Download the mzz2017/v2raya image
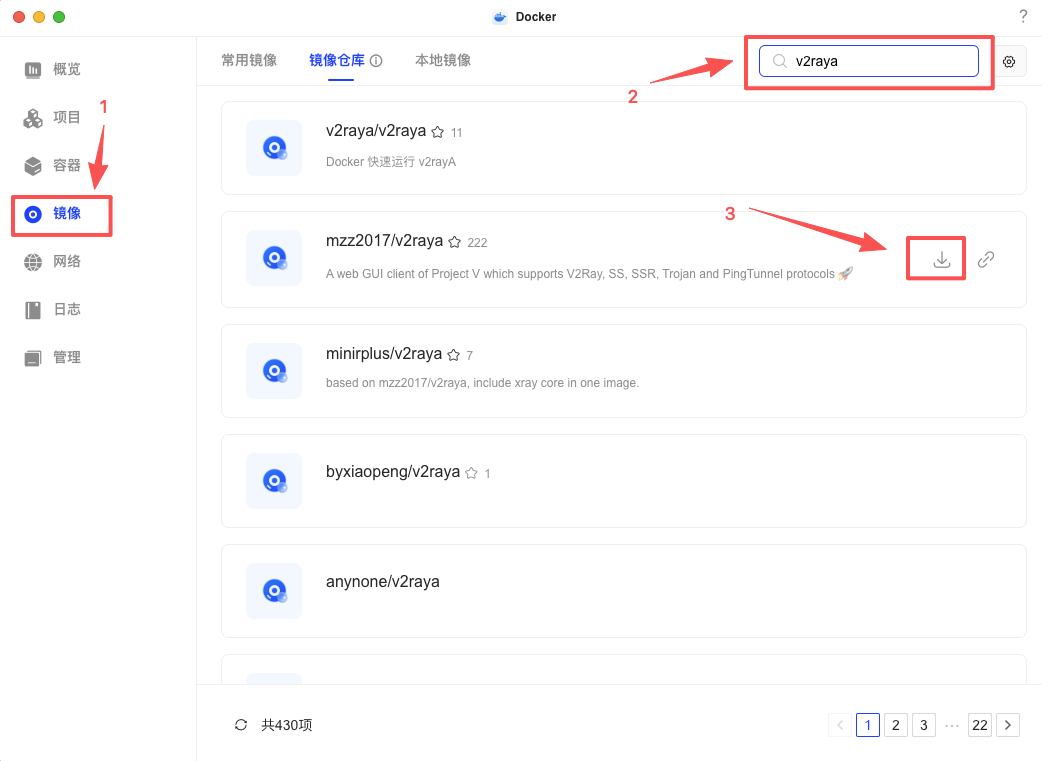1042x761 pixels. [941, 260]
